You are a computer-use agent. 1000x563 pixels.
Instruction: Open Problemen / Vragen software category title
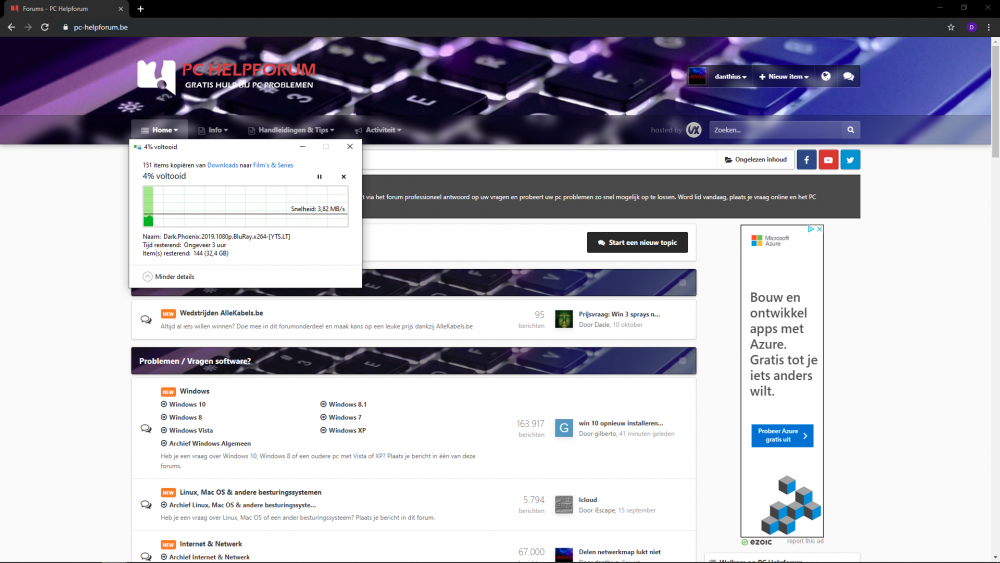coord(195,361)
